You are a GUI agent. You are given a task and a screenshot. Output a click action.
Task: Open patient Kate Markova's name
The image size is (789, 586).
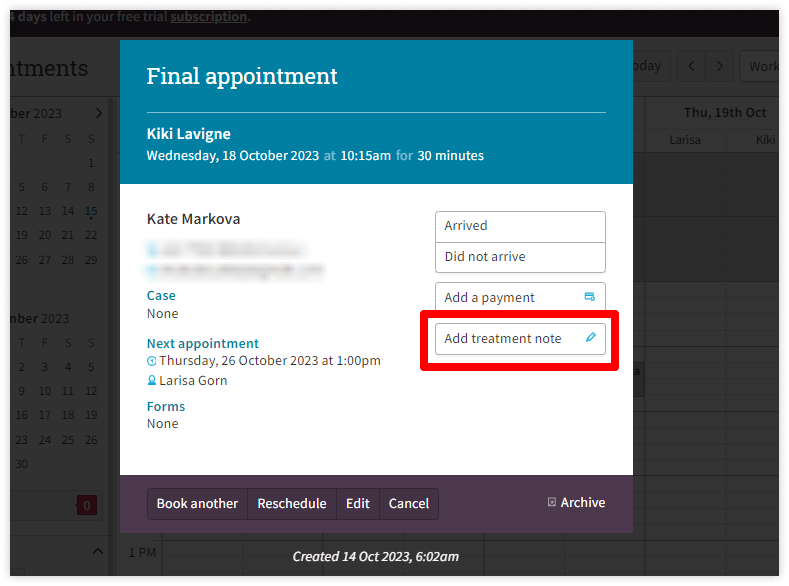194,219
